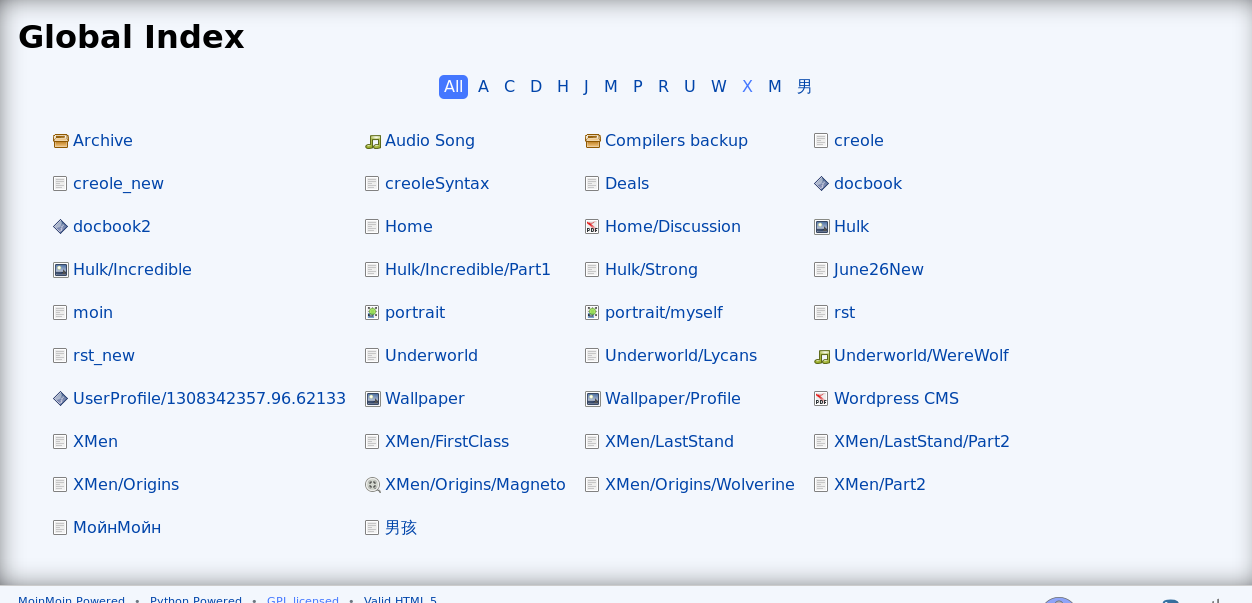The width and height of the screenshot is (1252, 603).
Task: Open the UserProfile/1308342357.96.62133 page
Action: 209,399
